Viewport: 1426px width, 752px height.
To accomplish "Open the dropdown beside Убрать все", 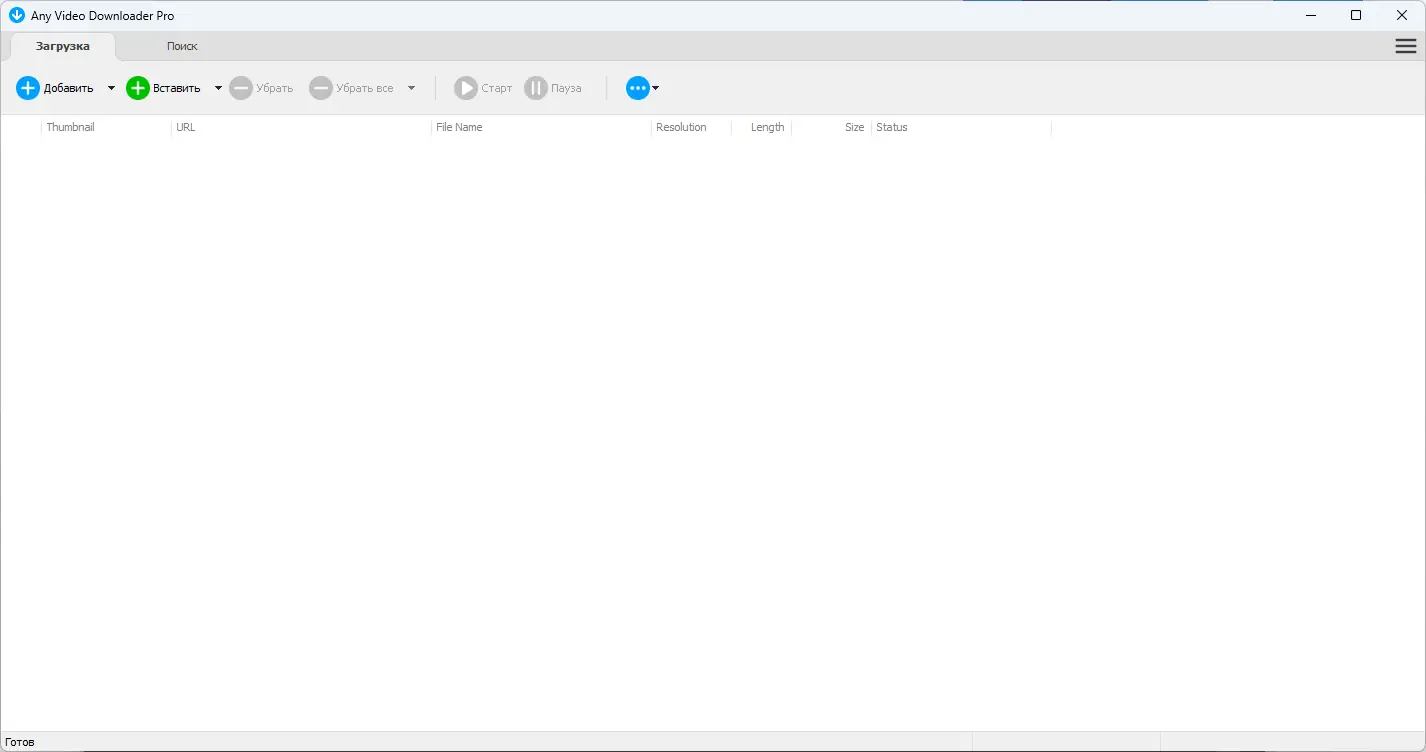I will tap(411, 88).
